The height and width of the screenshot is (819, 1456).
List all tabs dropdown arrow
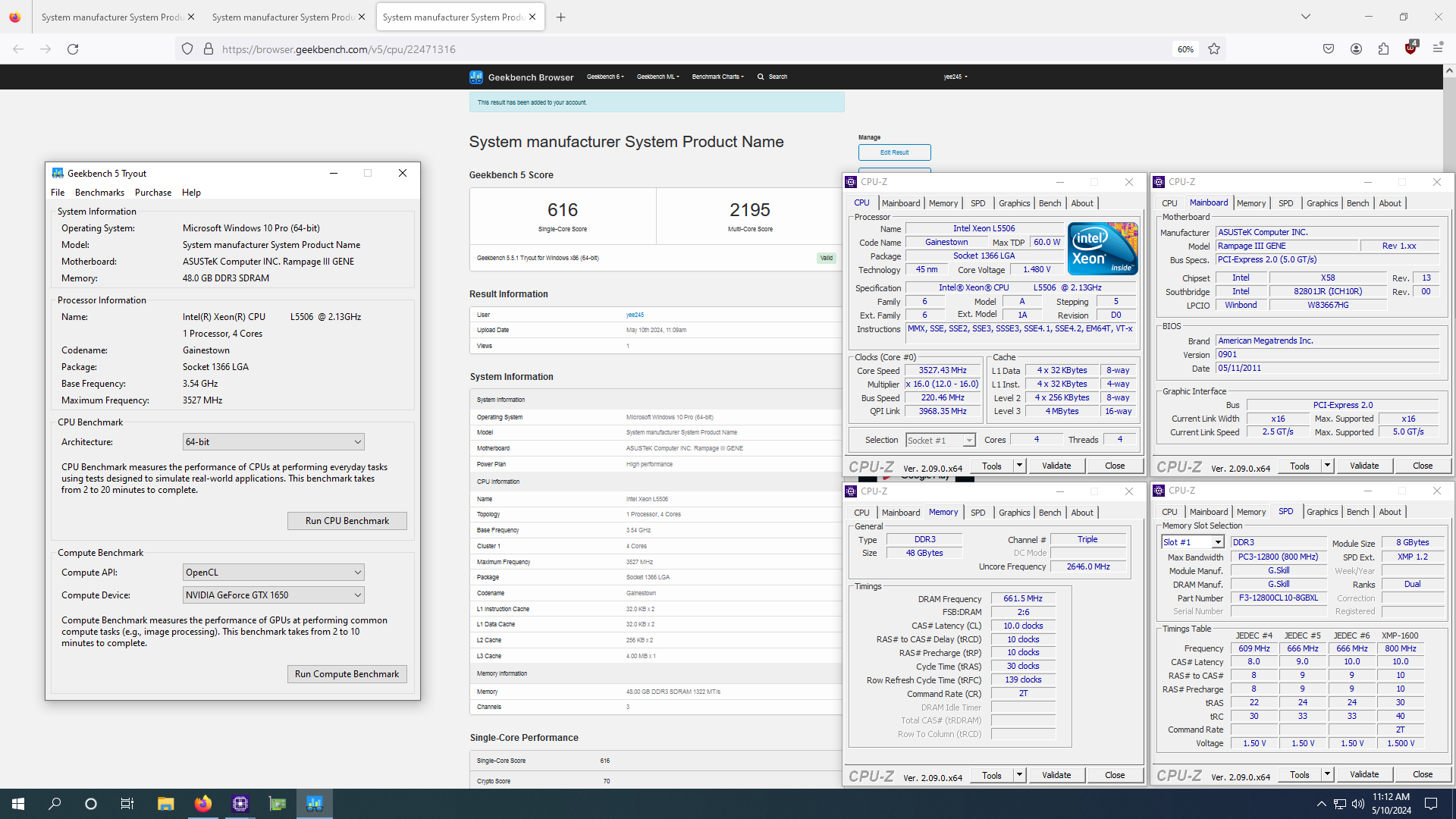pos(1306,17)
